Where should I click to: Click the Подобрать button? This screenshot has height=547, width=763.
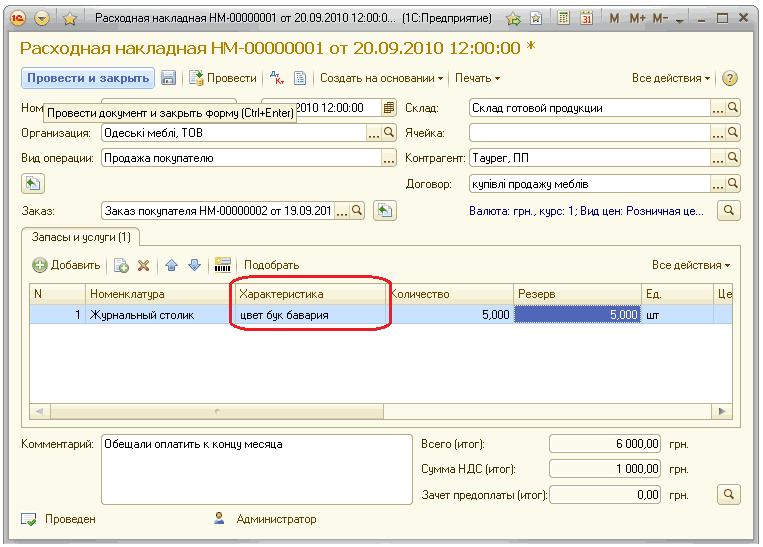point(271,265)
